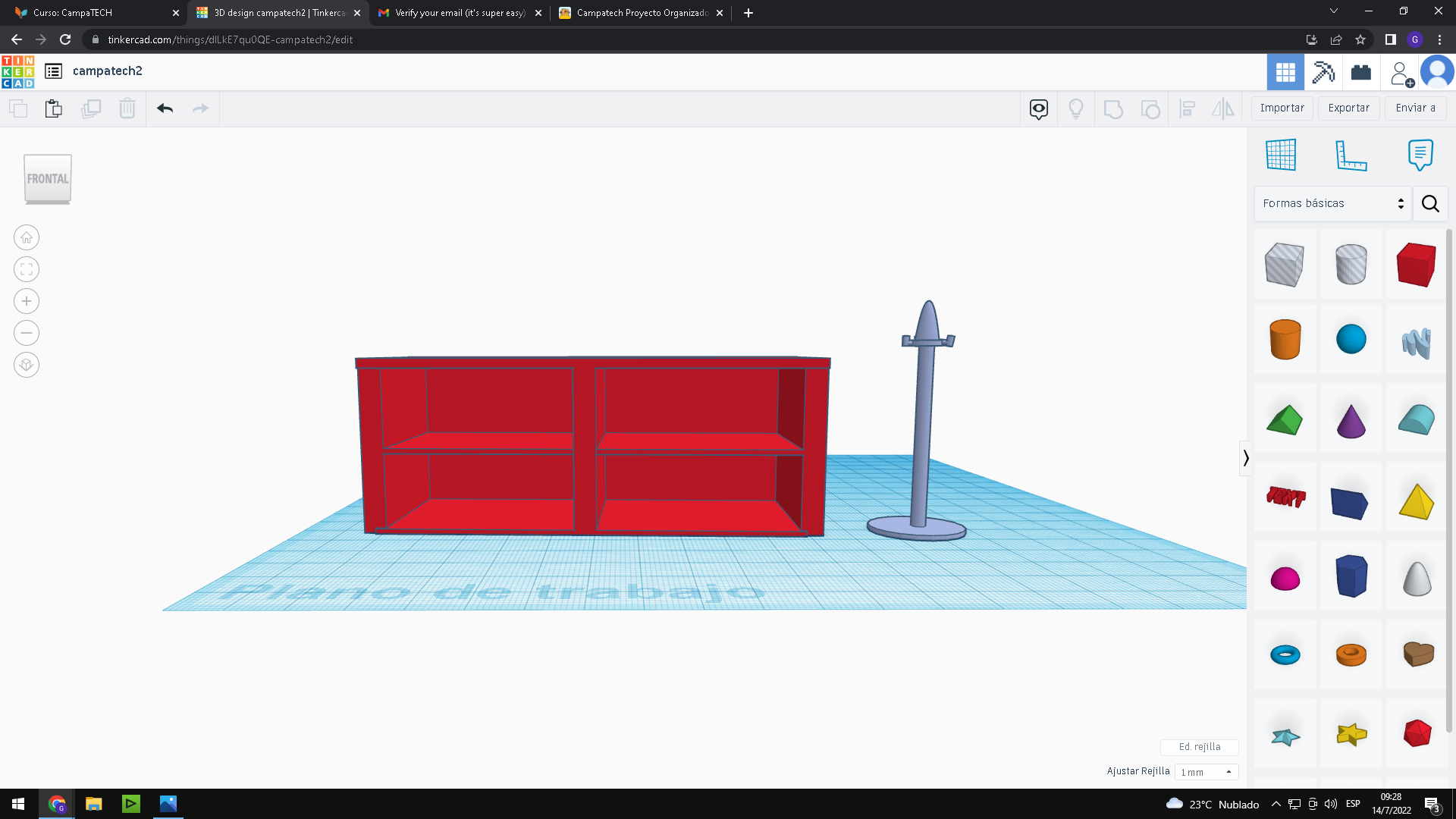The width and height of the screenshot is (1456, 819).
Task: Pick the red box shape
Action: point(1416,265)
